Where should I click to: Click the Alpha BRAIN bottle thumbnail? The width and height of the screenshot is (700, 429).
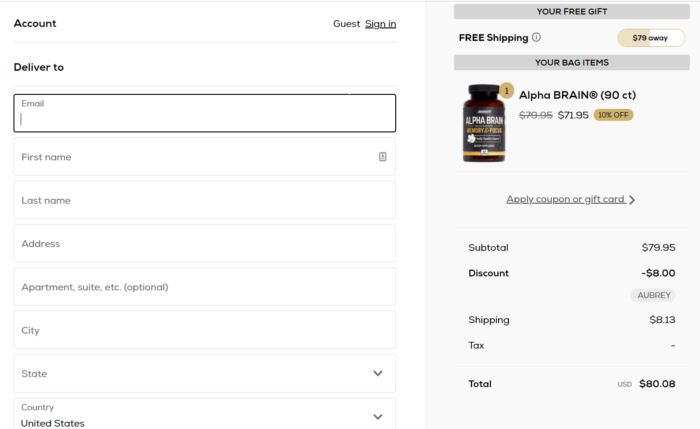tap(484, 123)
